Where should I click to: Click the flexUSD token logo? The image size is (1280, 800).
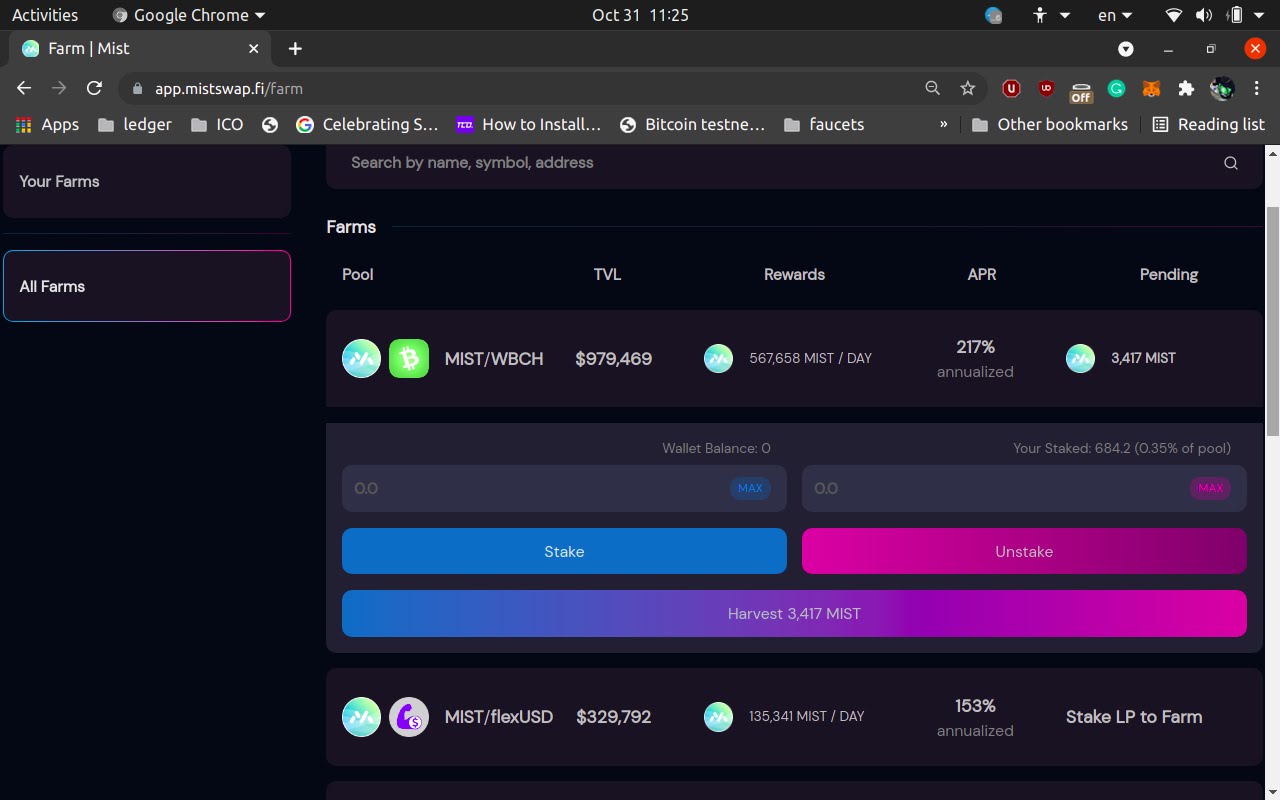[x=409, y=717]
